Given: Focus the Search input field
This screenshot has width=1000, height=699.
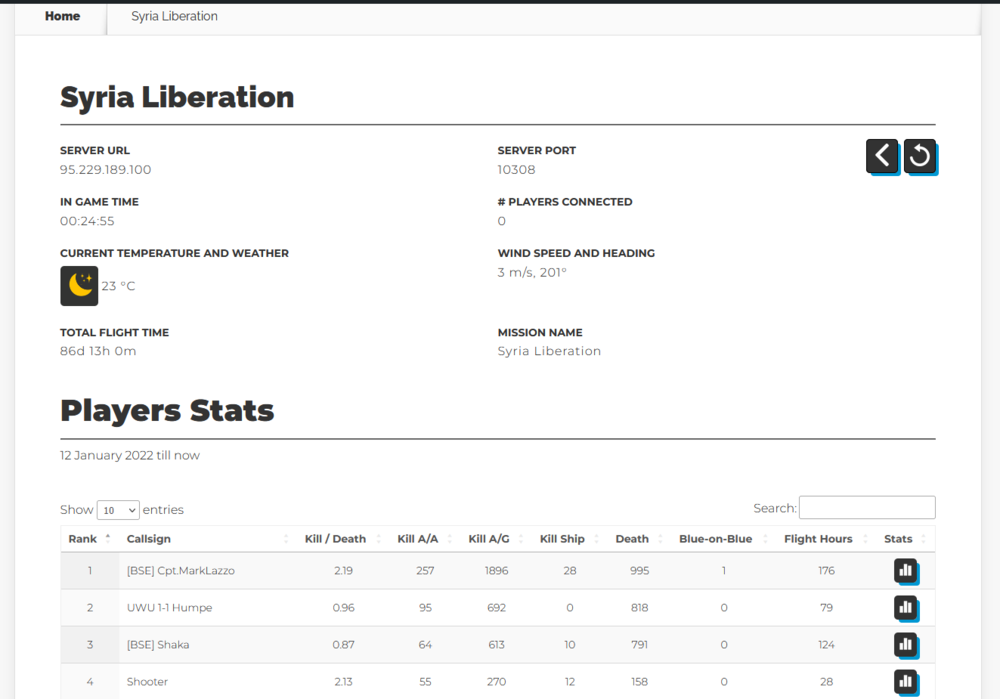Looking at the screenshot, I should click(867, 508).
